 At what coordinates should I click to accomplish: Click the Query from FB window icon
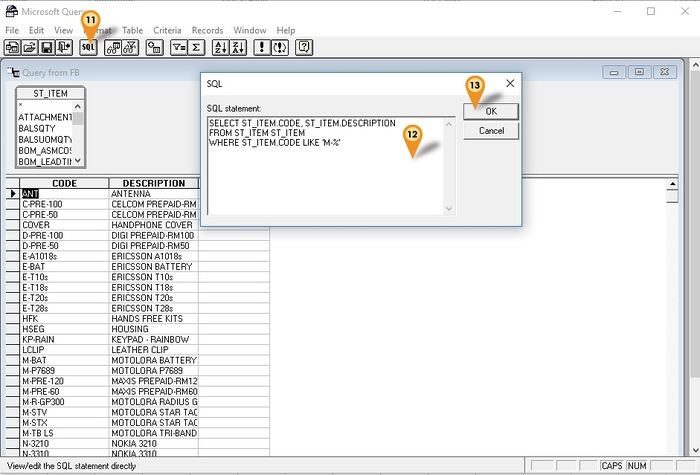point(13,72)
